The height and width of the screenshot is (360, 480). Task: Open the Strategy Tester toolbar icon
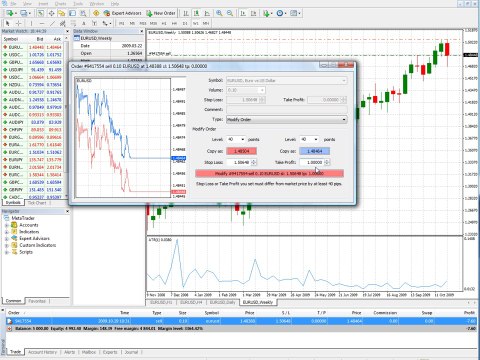[83, 13]
